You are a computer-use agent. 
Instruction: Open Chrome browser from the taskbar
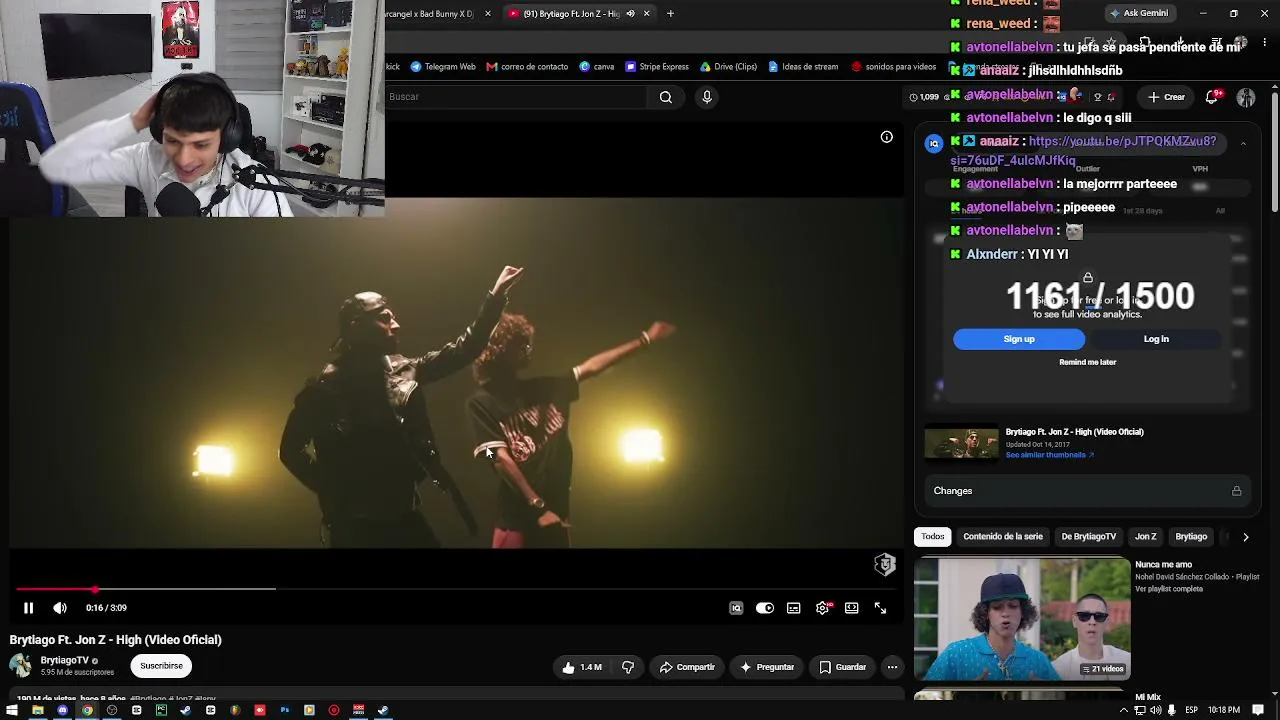(x=87, y=710)
